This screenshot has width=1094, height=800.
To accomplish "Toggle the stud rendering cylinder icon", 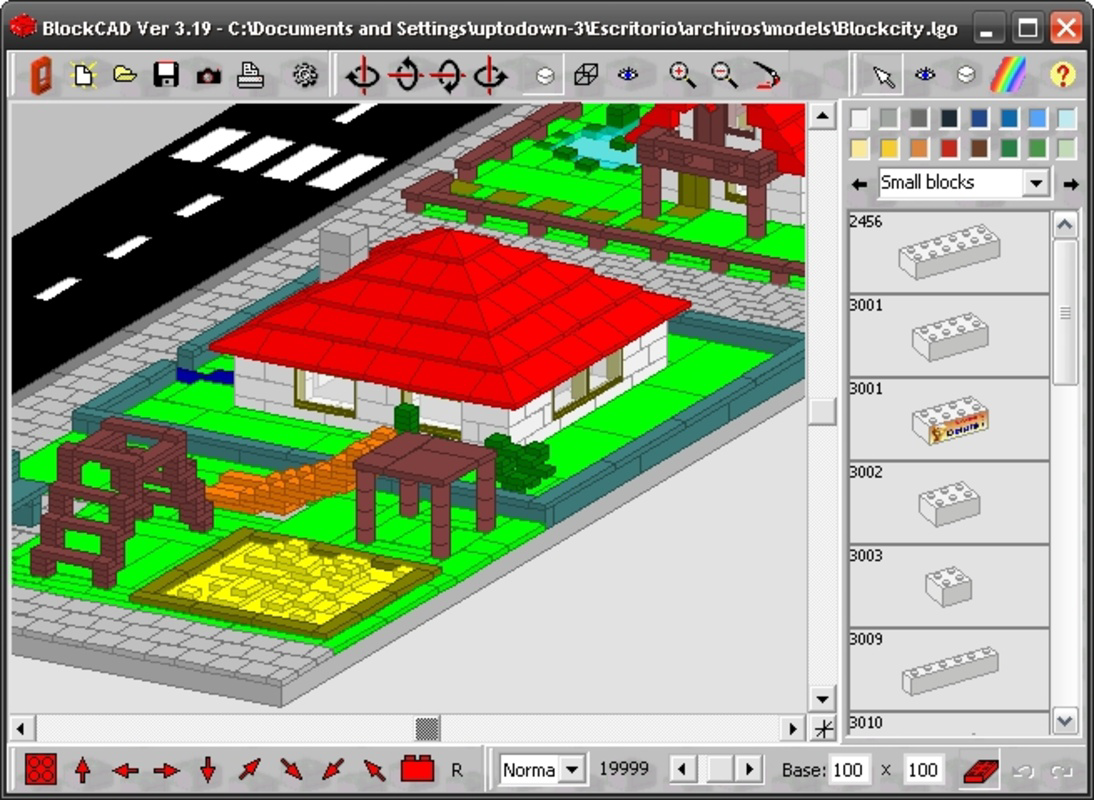I will [545, 73].
